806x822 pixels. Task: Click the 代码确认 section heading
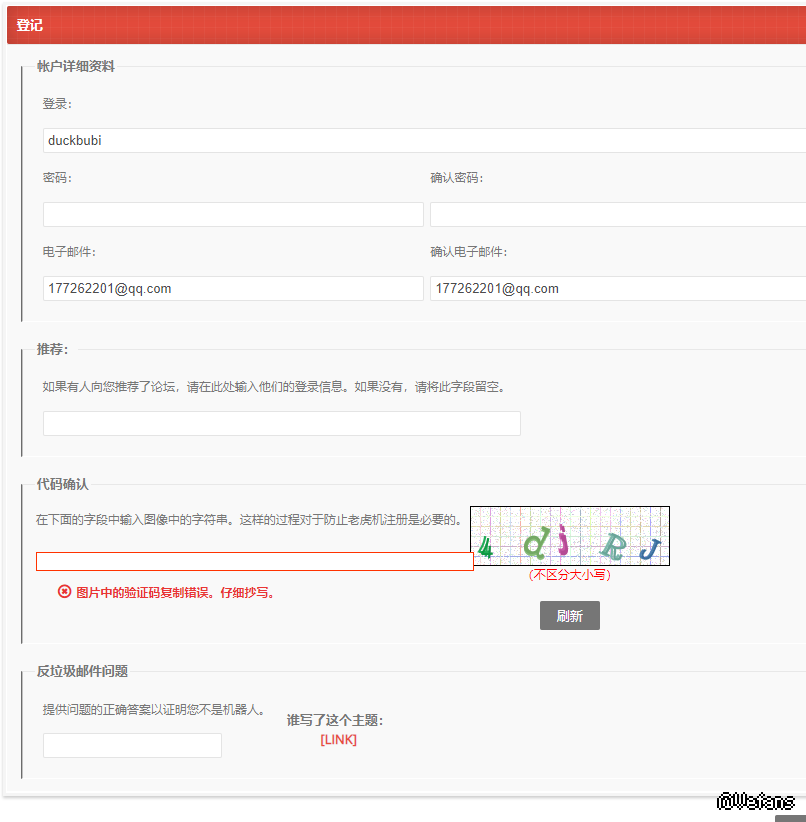point(63,484)
